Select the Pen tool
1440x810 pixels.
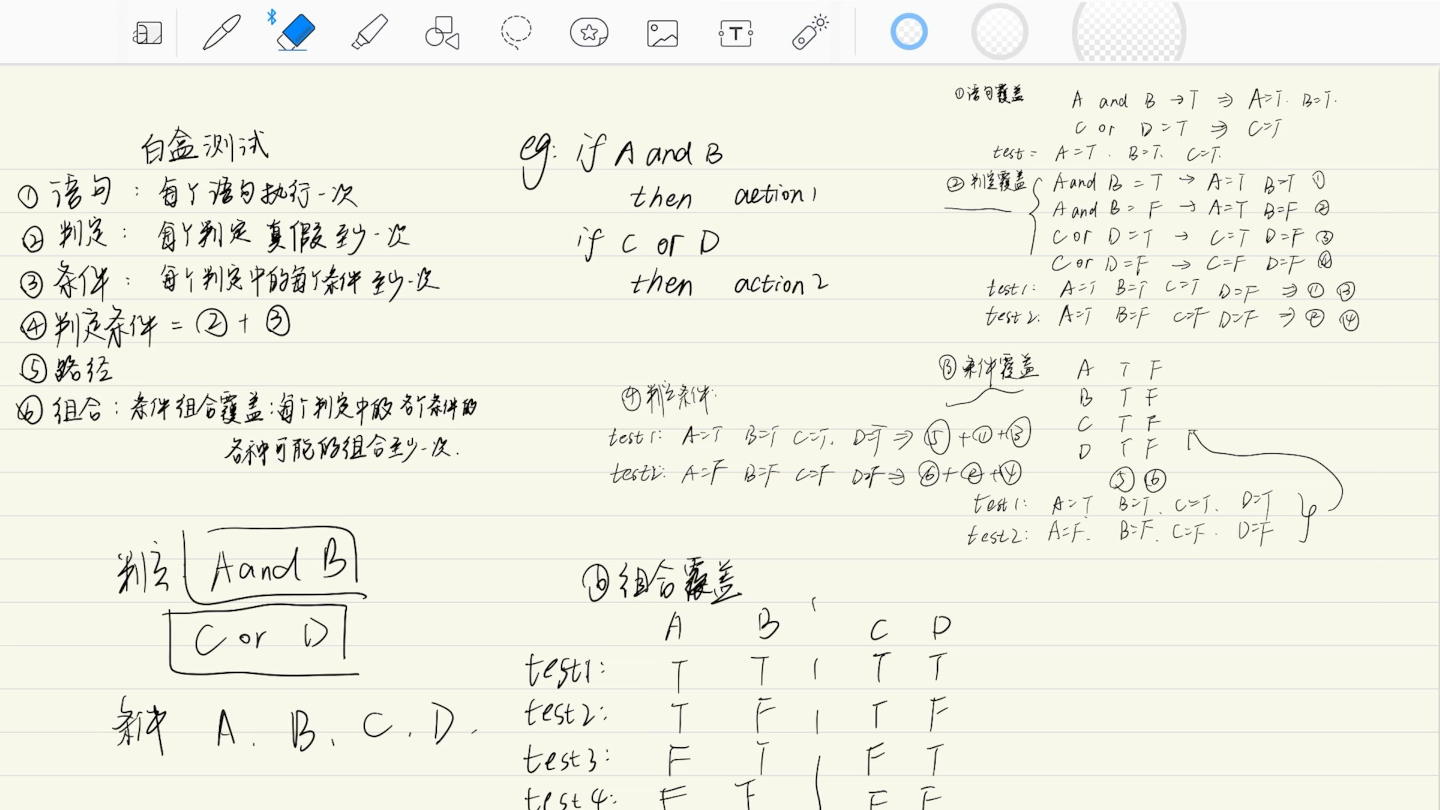(x=222, y=32)
